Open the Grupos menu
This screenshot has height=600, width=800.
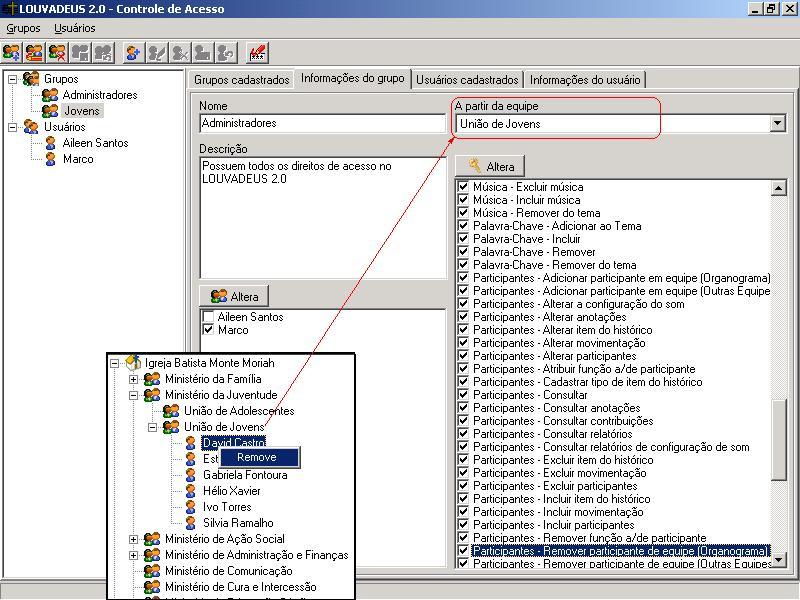point(23,28)
